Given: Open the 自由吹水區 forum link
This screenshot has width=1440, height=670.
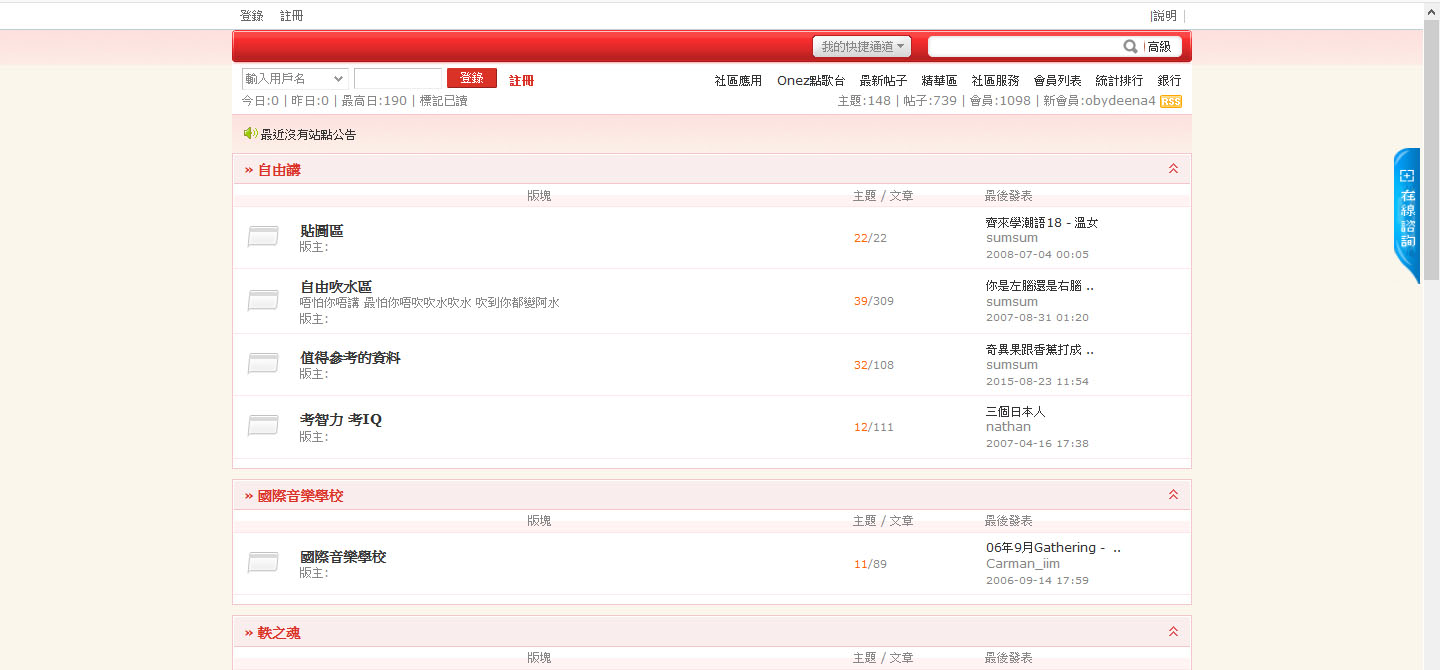Looking at the screenshot, I should click(336, 287).
